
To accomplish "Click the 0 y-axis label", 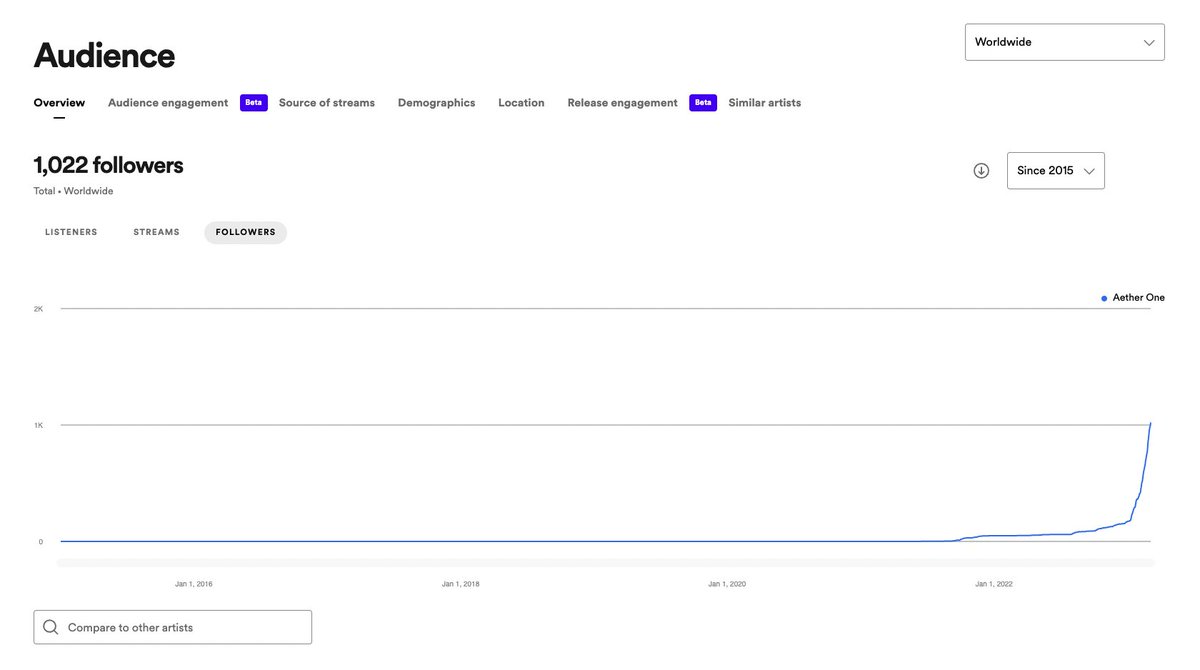I will (41, 542).
